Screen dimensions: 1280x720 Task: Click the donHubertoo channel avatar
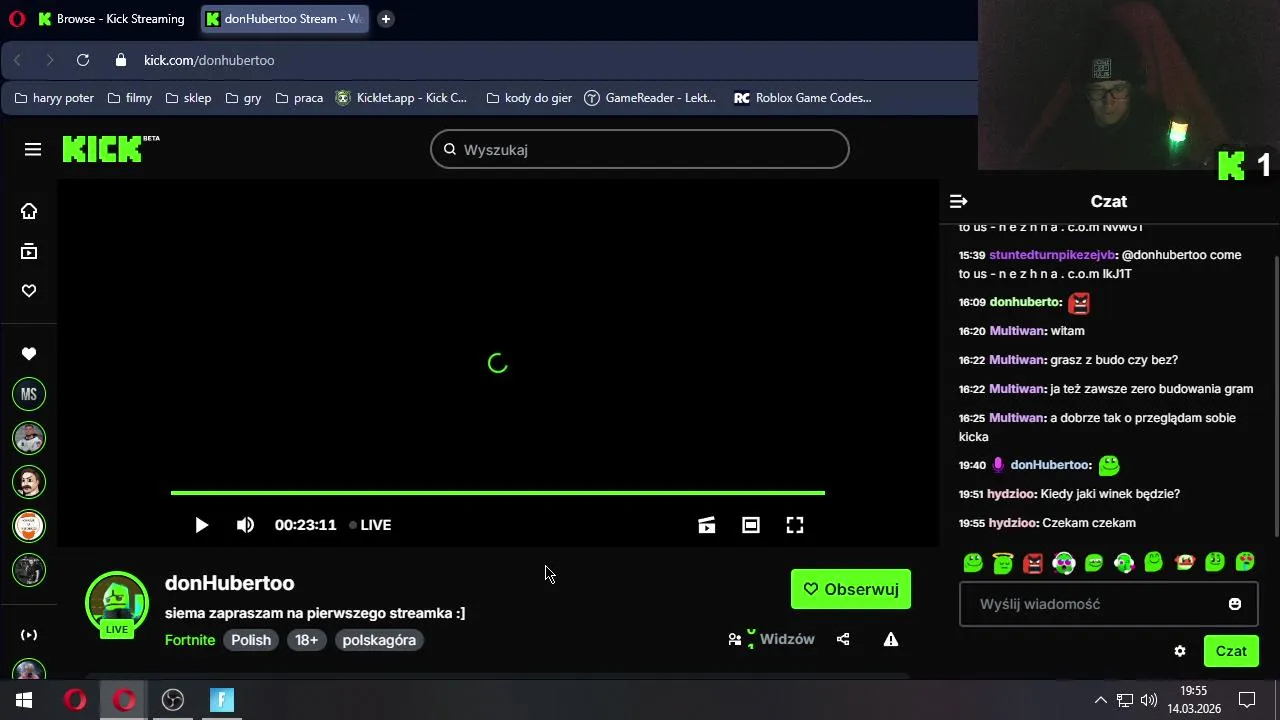pos(117,603)
